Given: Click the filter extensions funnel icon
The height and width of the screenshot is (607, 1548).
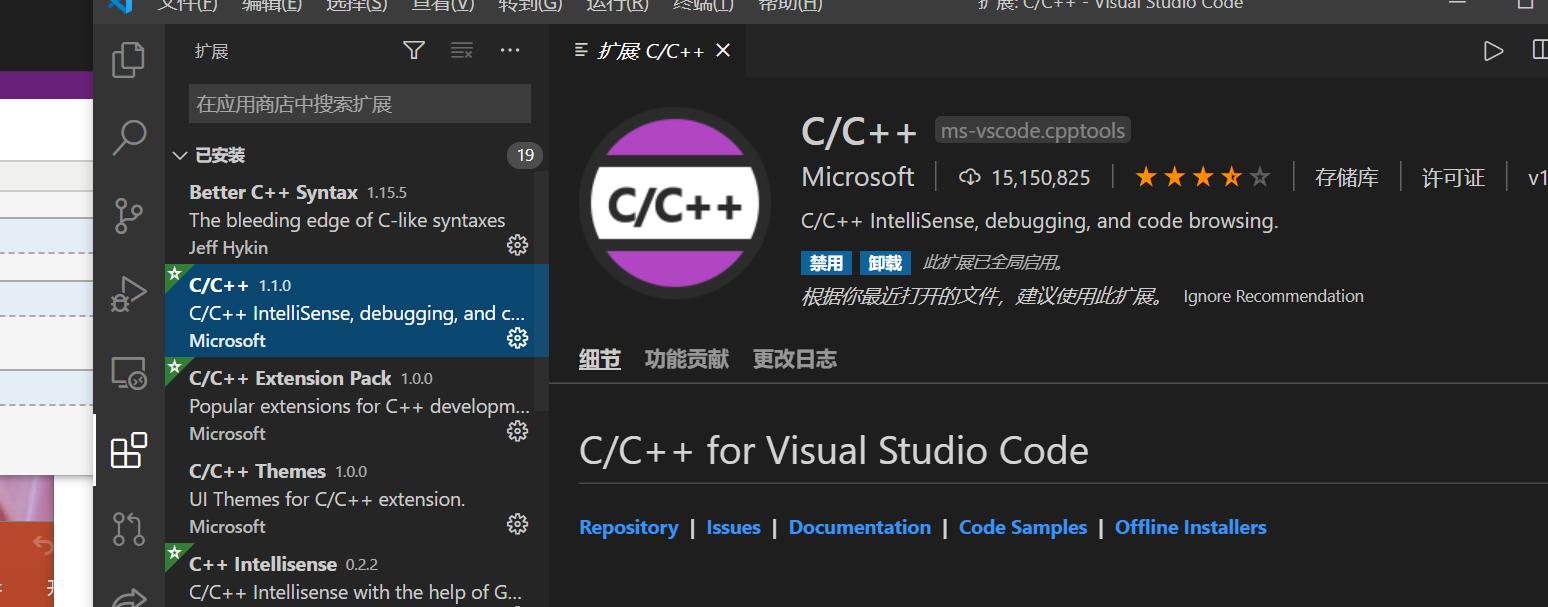Looking at the screenshot, I should click(x=414, y=51).
